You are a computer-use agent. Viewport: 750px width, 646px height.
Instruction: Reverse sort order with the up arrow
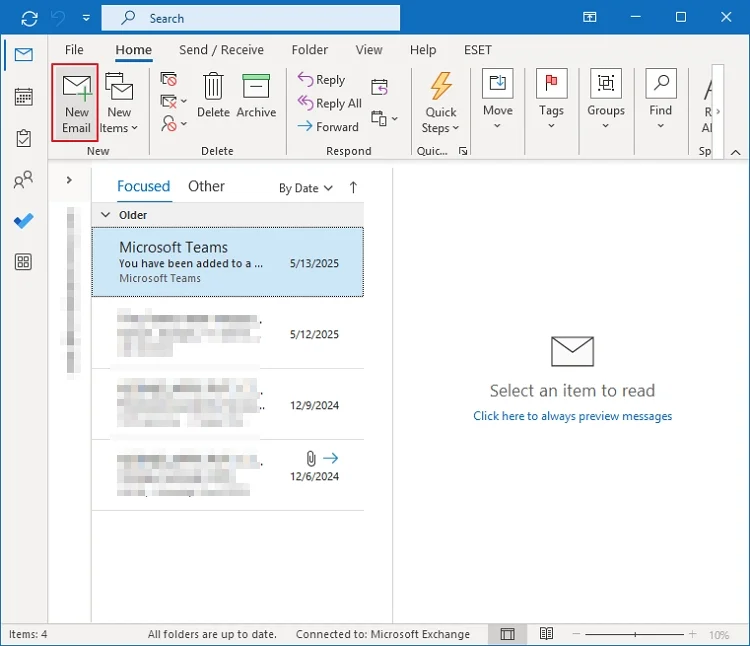click(x=353, y=187)
